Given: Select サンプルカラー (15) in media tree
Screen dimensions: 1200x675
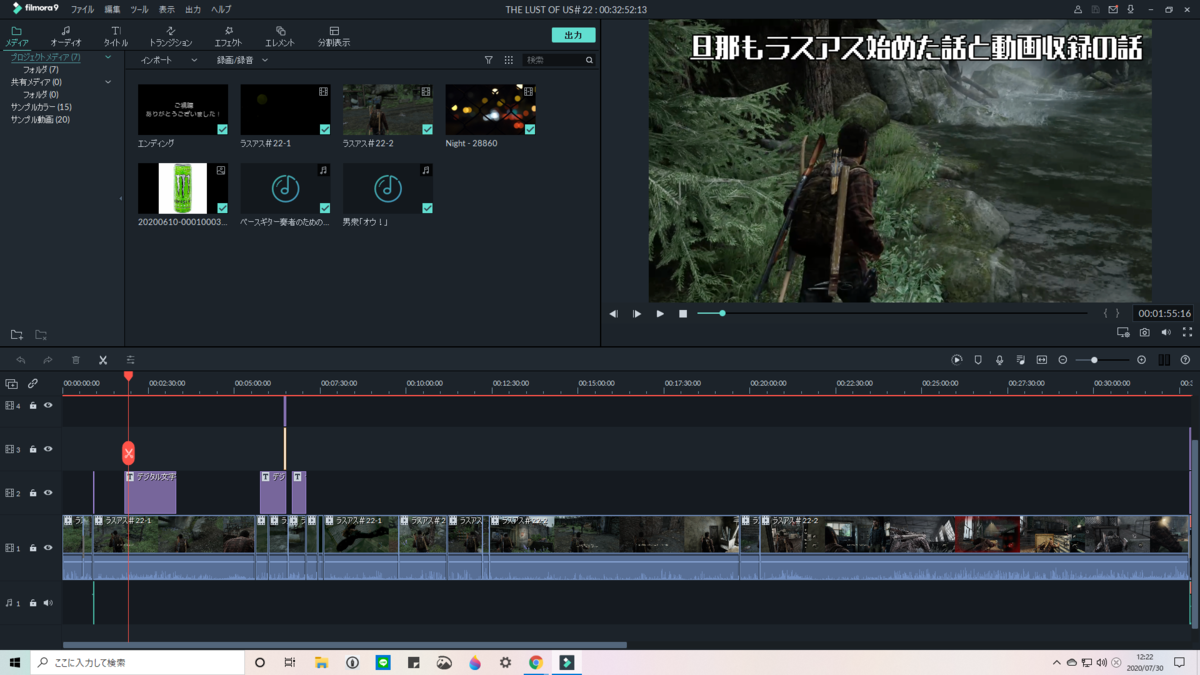Looking at the screenshot, I should (41, 107).
